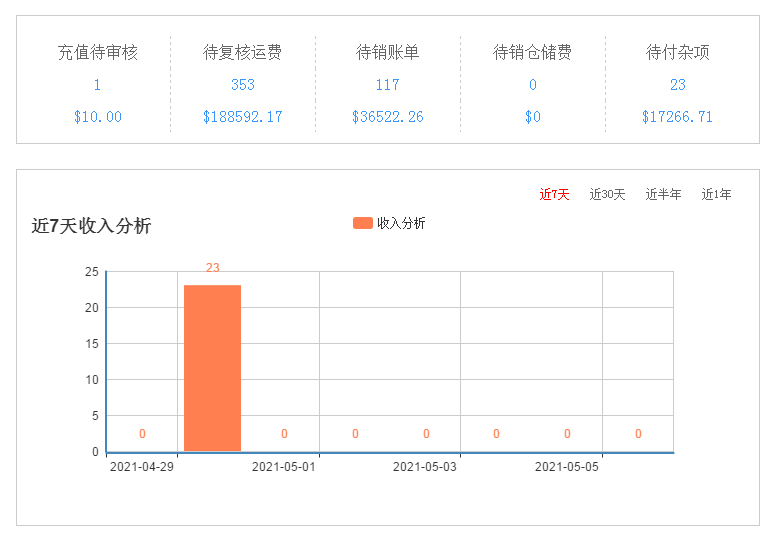Click the orange income bar valued 23
The image size is (775, 547).
point(213,368)
